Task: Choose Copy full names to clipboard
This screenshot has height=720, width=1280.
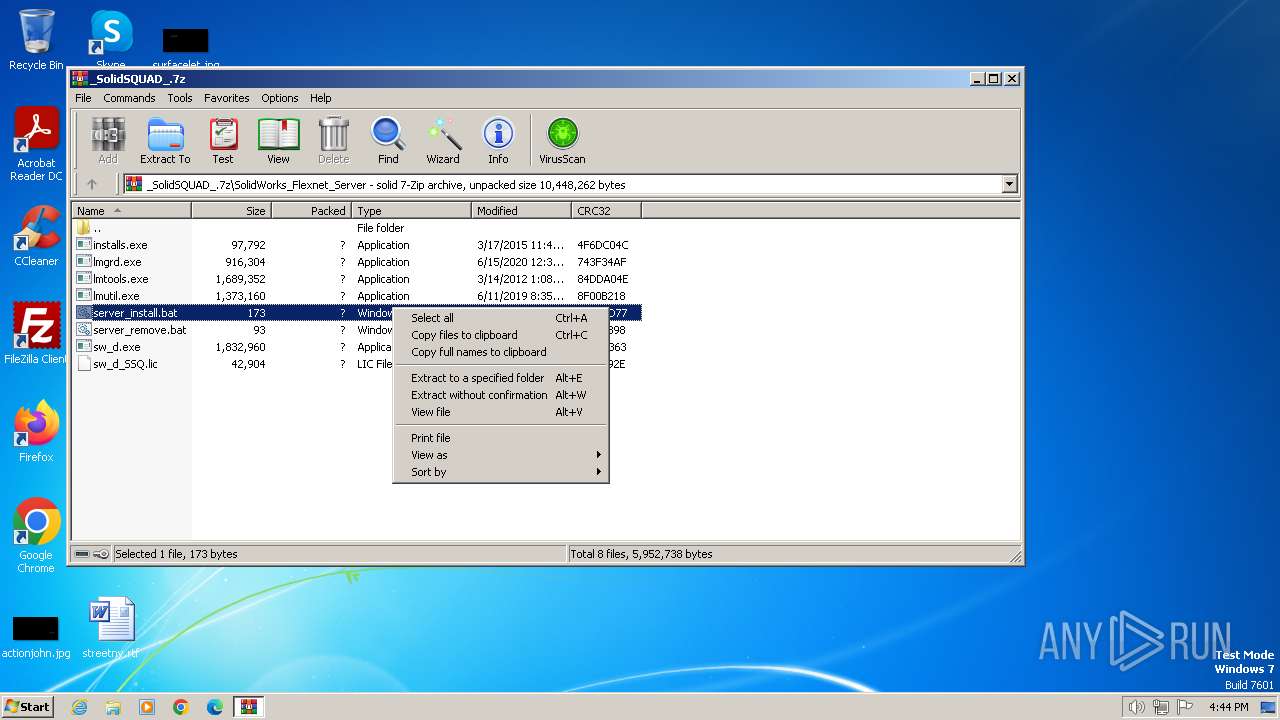Action: pos(501,352)
